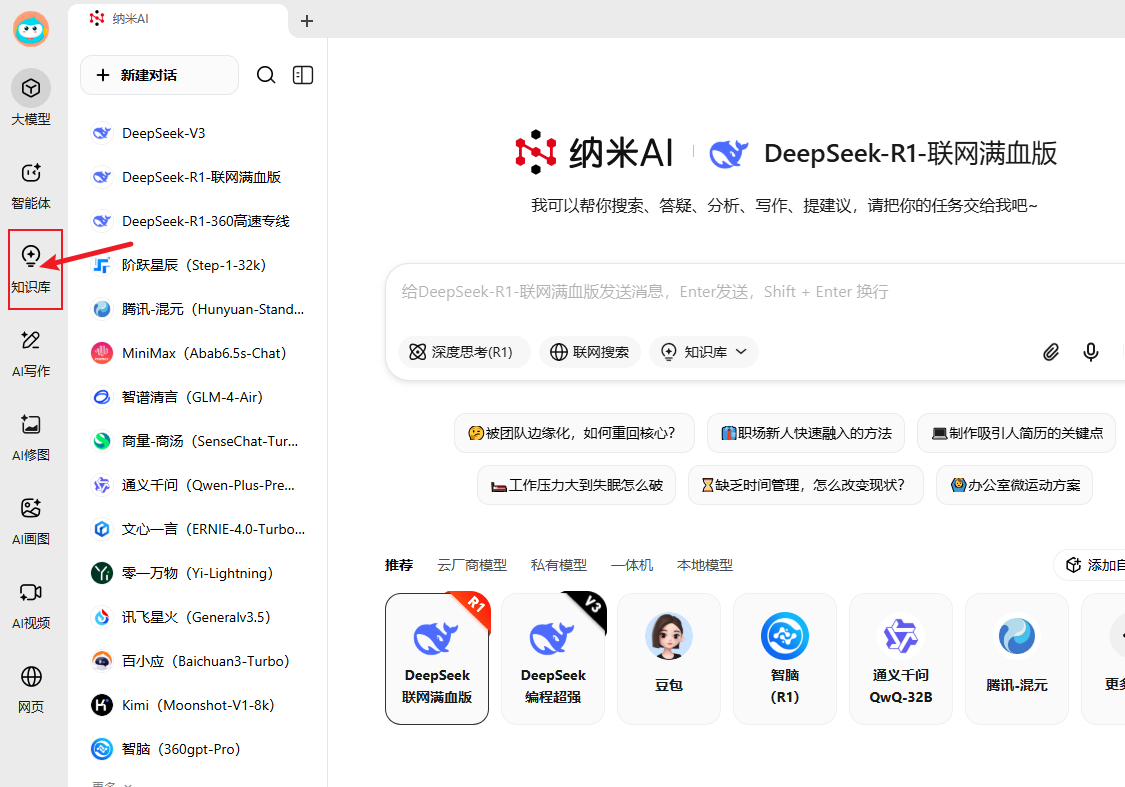Select the 智脑 (R1) model card
Image resolution: width=1125 pixels, height=787 pixels.
pyautogui.click(x=785, y=659)
